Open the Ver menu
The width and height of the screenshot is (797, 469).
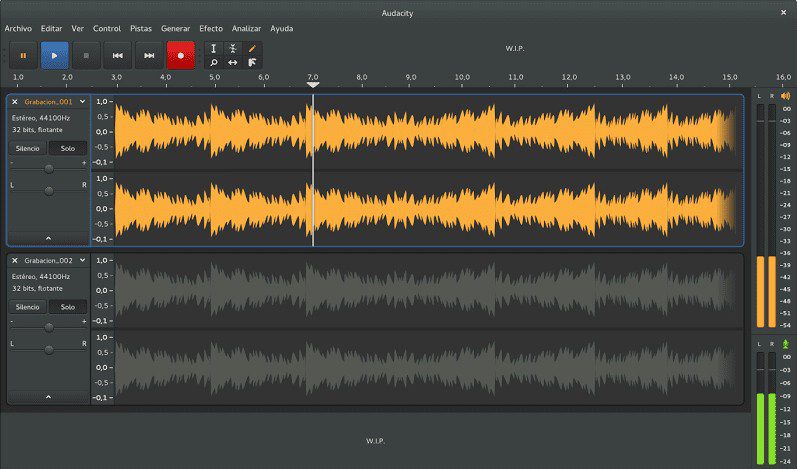[x=77, y=28]
